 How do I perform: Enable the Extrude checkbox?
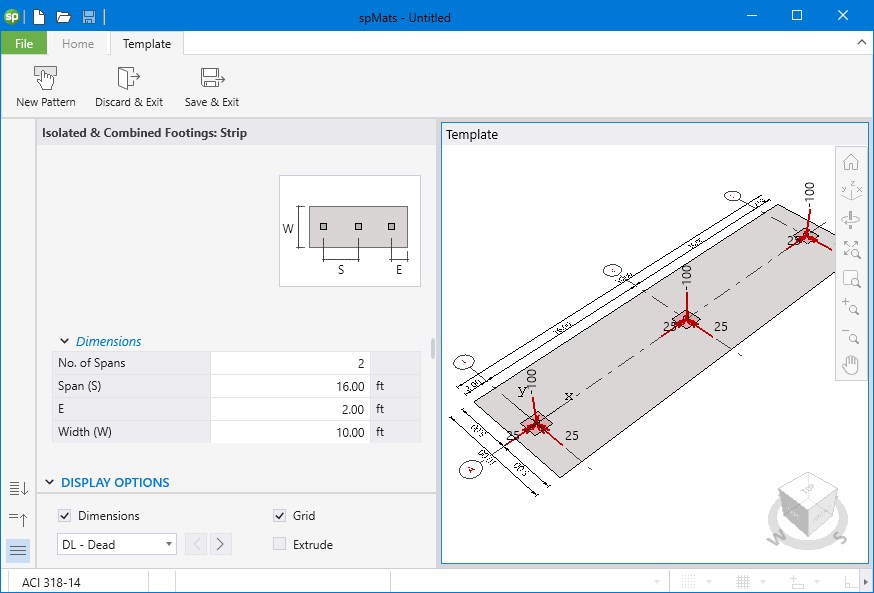280,545
